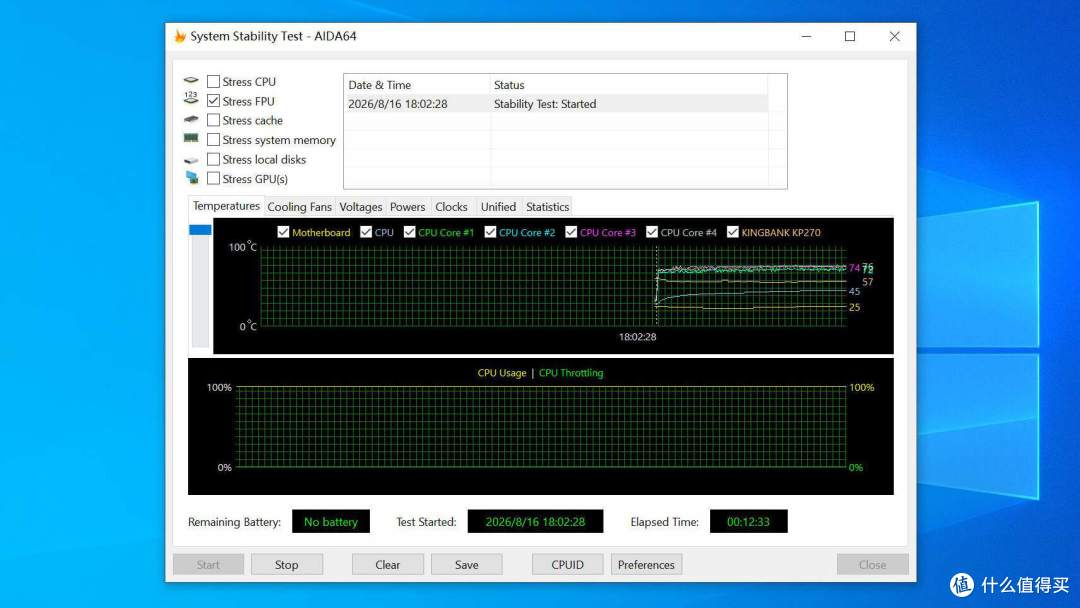Screen dimensions: 1080x608
Task: Enable the Stress local disks checkbox
Action: click(x=214, y=159)
